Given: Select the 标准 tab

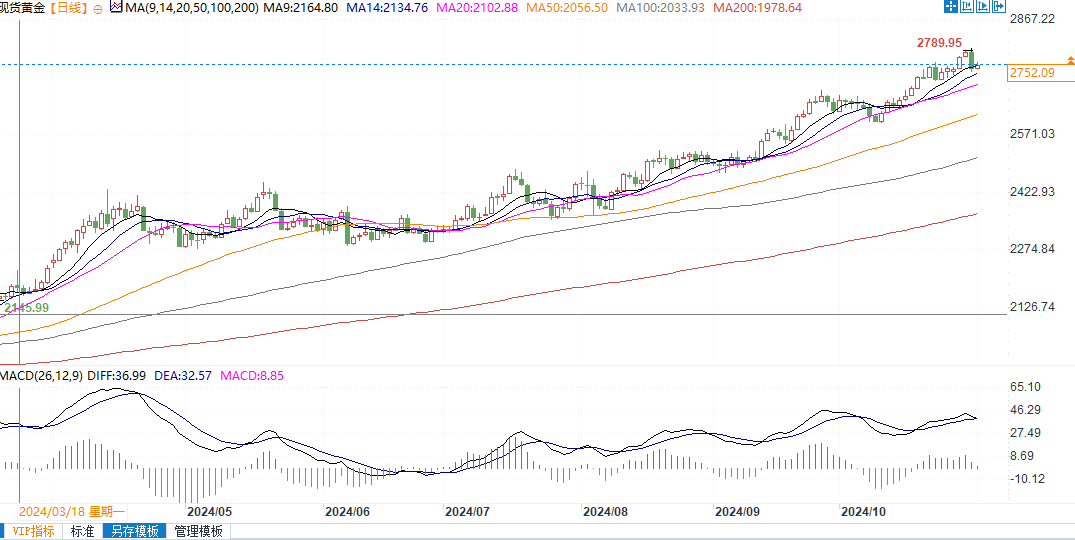Looking at the screenshot, I should 82,532.
